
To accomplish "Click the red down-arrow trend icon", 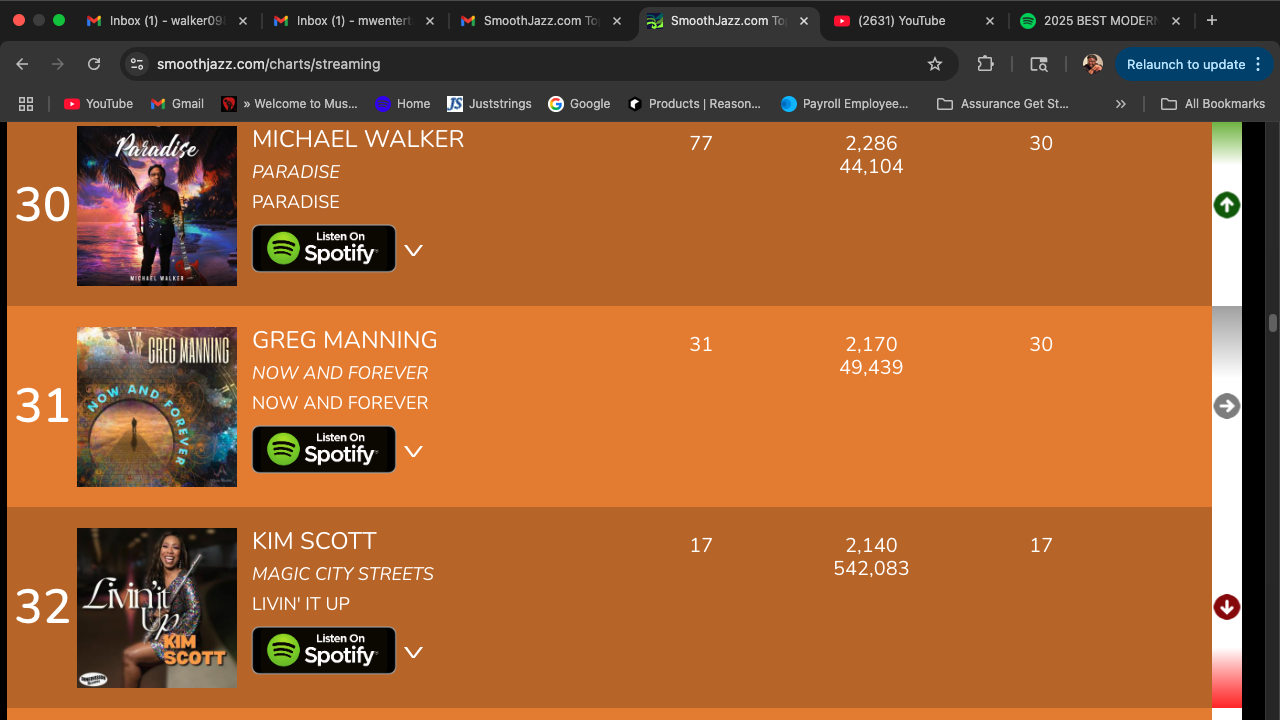I will [x=1226, y=607].
